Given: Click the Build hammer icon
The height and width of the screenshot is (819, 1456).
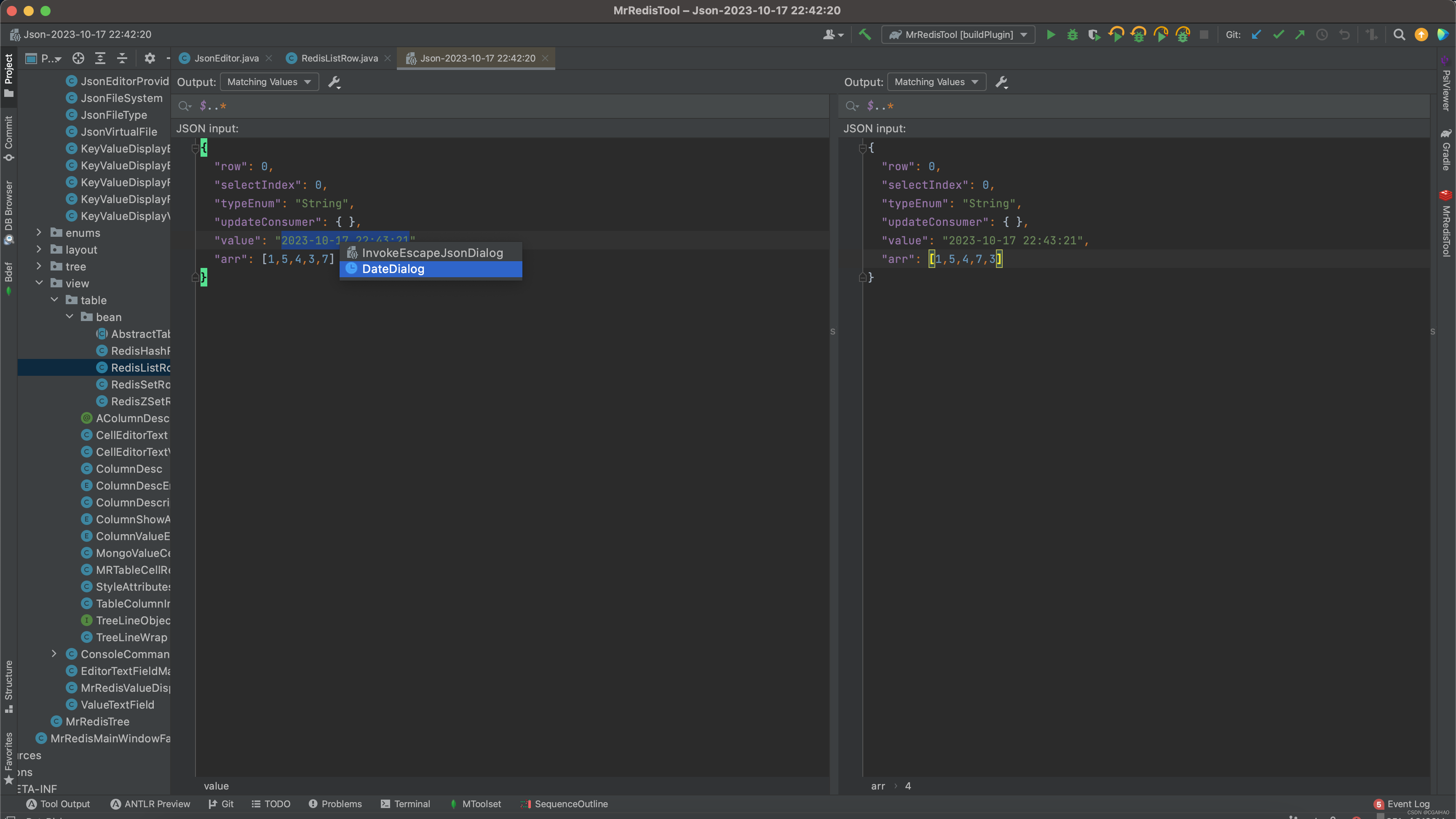Looking at the screenshot, I should pos(865,35).
